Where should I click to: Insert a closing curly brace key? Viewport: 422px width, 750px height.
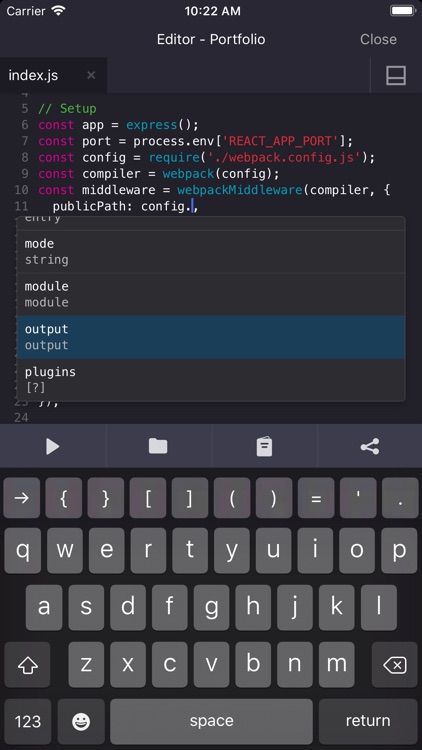tap(106, 498)
